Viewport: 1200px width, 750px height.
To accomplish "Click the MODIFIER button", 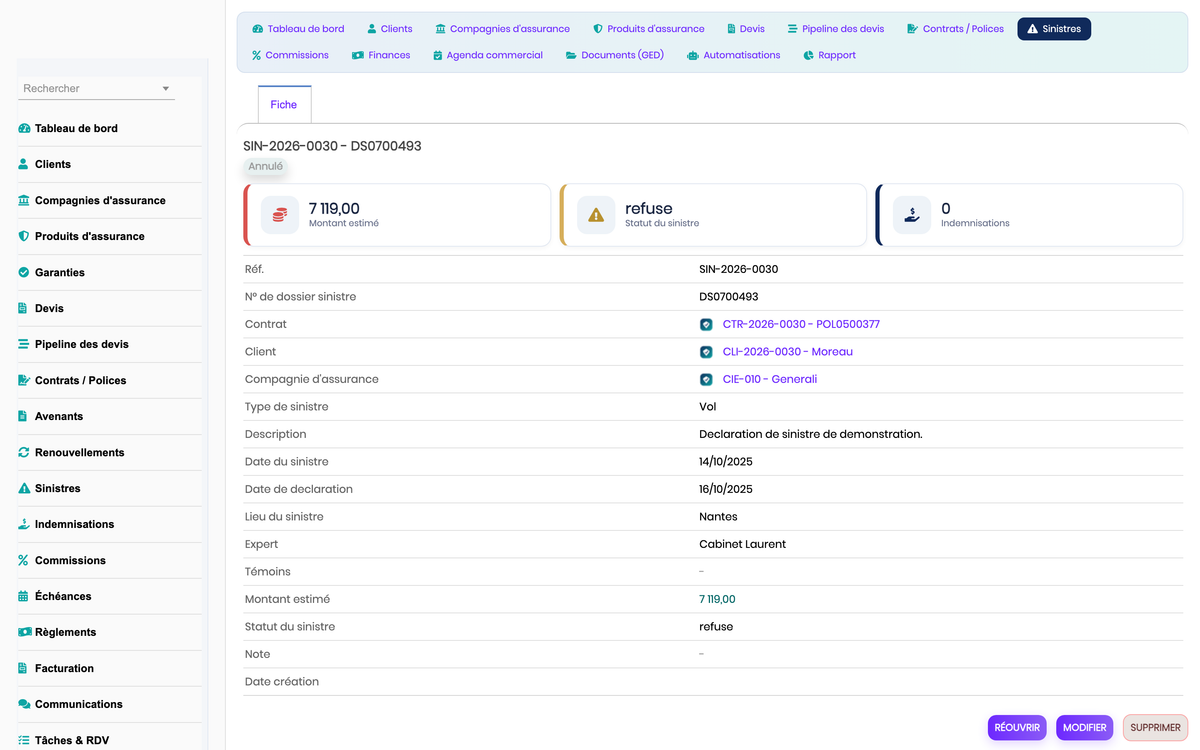I will click(x=1084, y=727).
